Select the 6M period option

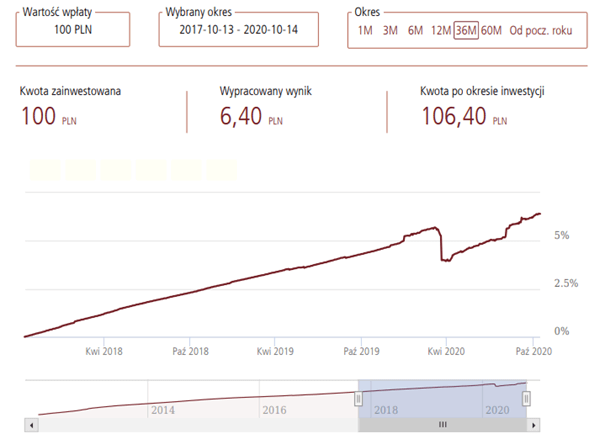tap(415, 30)
